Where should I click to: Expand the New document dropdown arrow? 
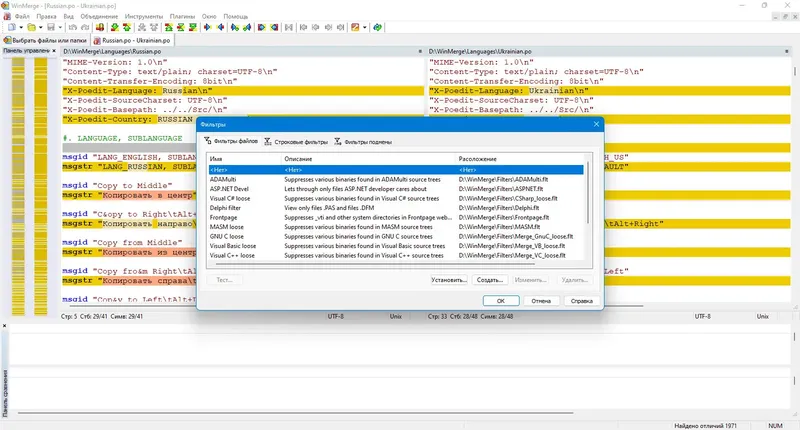pos(21,27)
